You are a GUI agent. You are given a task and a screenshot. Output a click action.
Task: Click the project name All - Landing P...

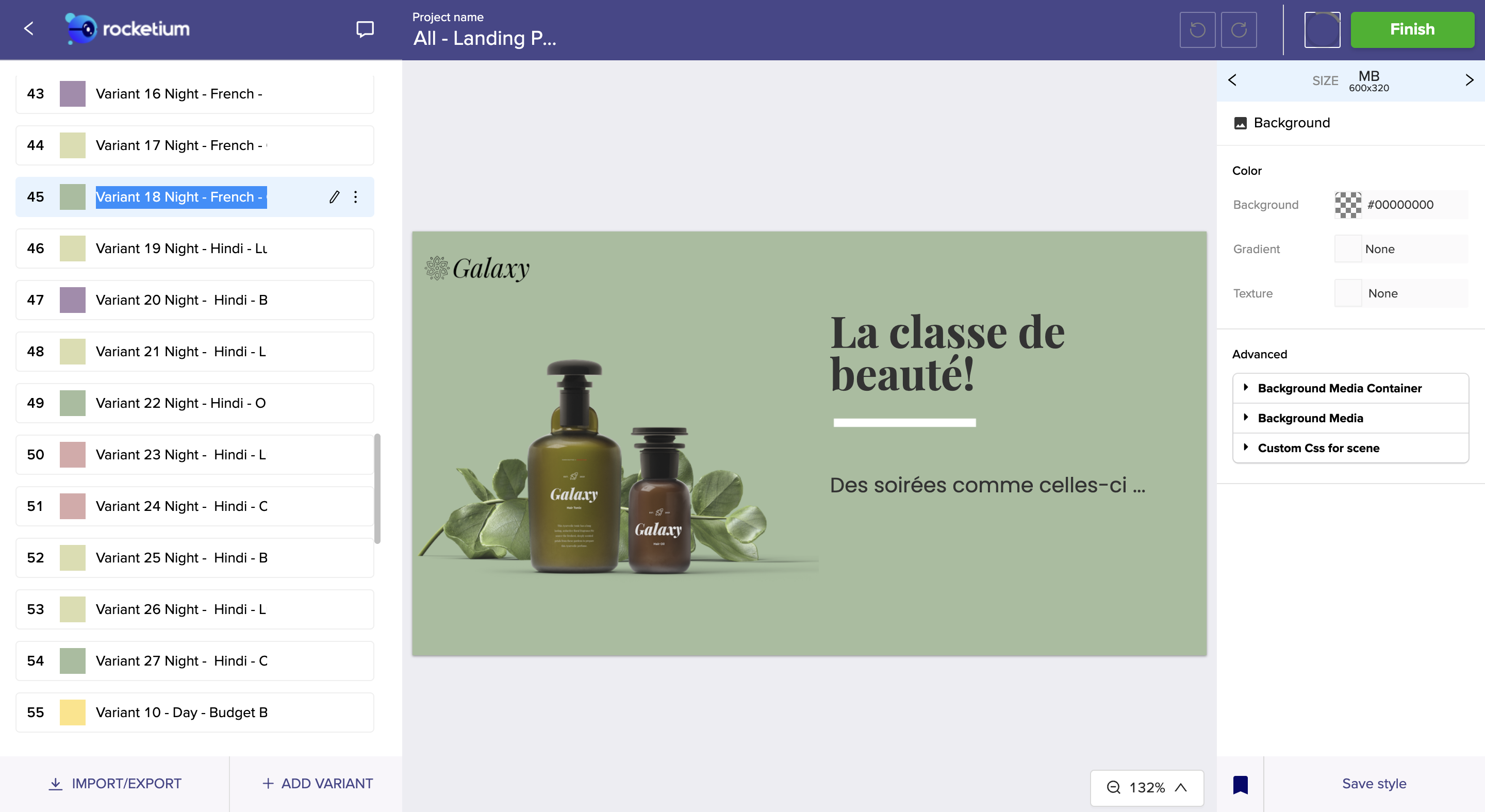(x=484, y=38)
